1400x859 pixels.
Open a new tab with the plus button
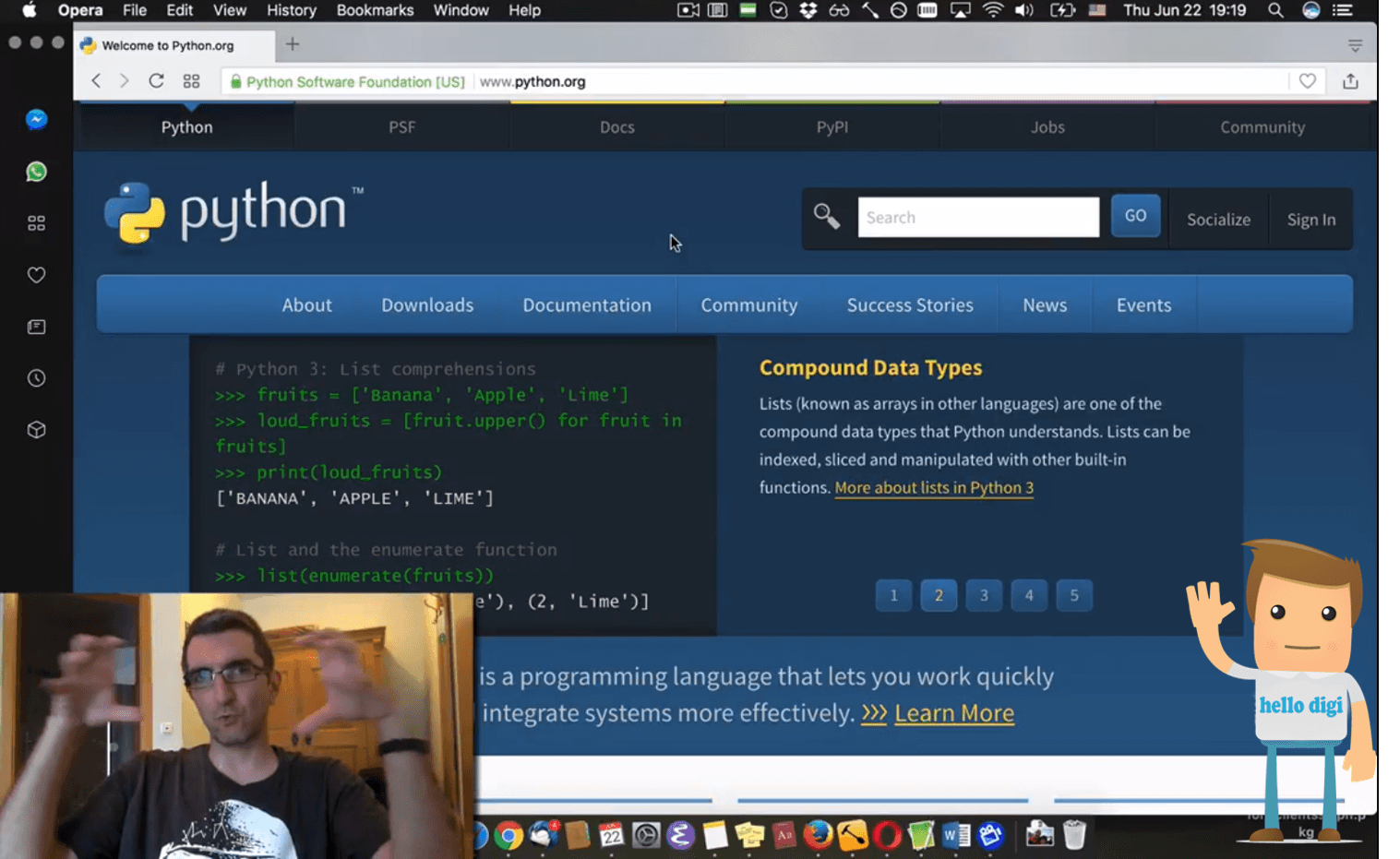(x=293, y=44)
